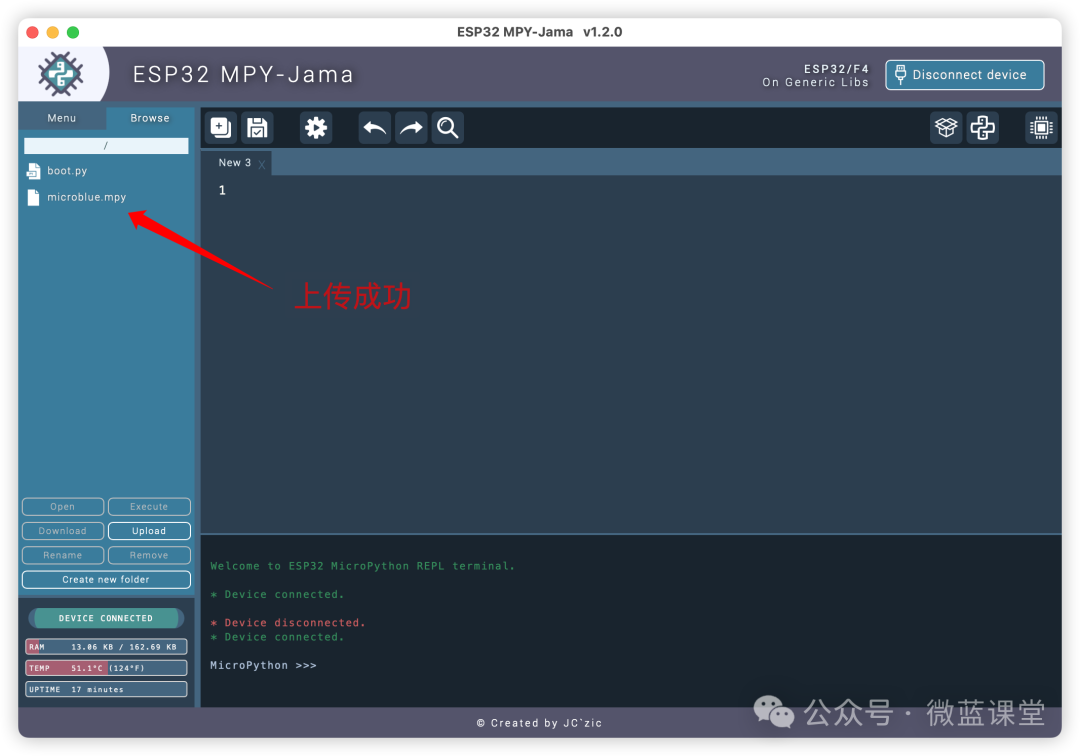1080x756 pixels.
Task: Click the Rename button
Action: [x=63, y=555]
